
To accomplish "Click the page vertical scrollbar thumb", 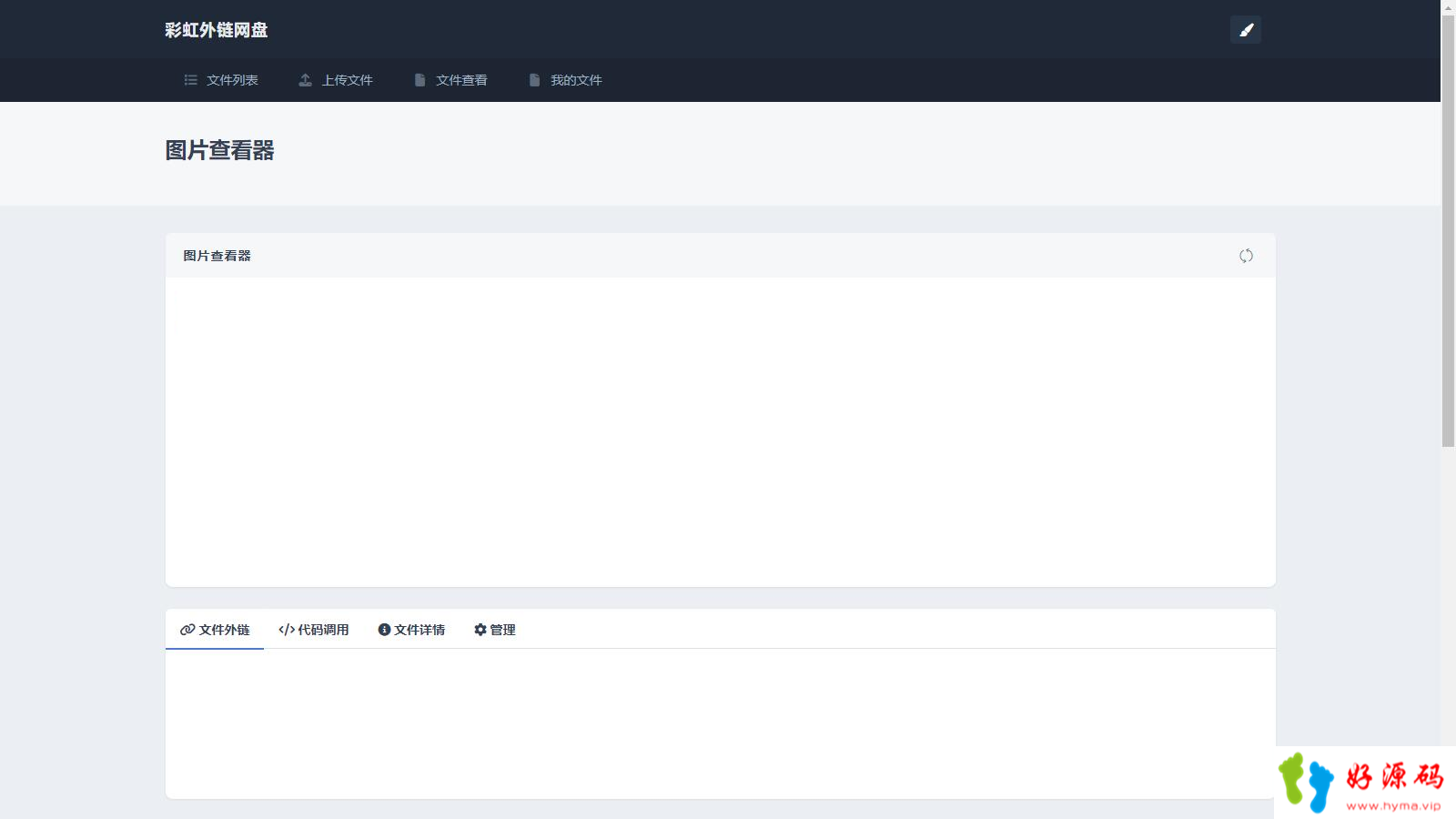I will pos(1448,230).
